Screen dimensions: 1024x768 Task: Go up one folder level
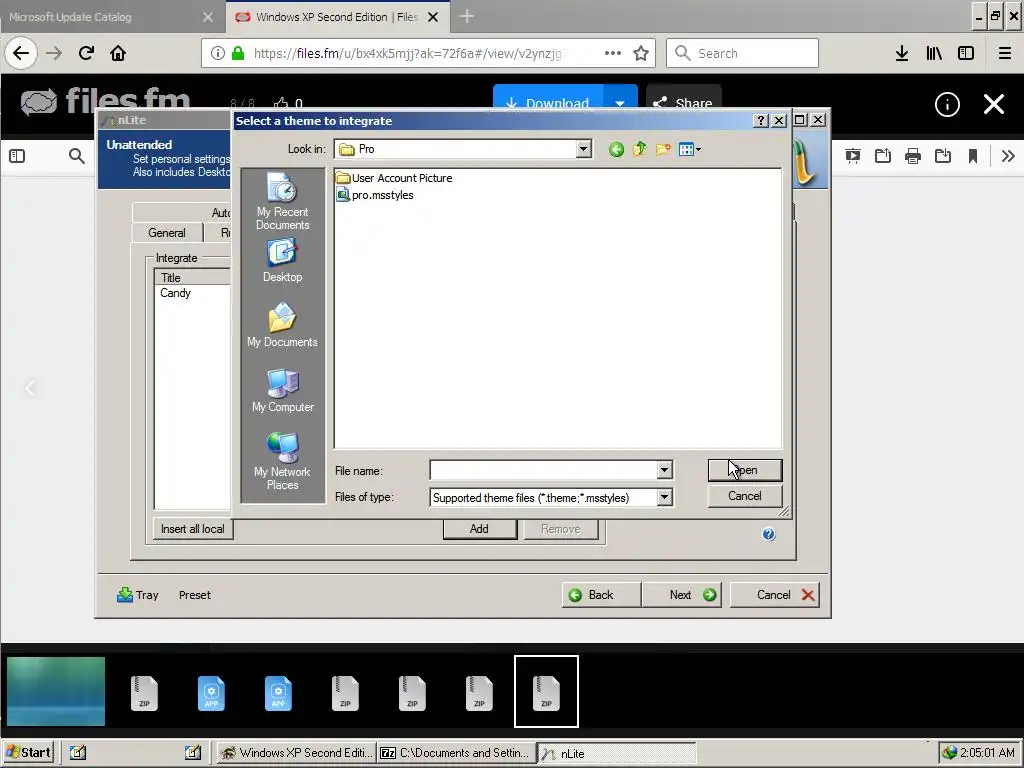[639, 150]
